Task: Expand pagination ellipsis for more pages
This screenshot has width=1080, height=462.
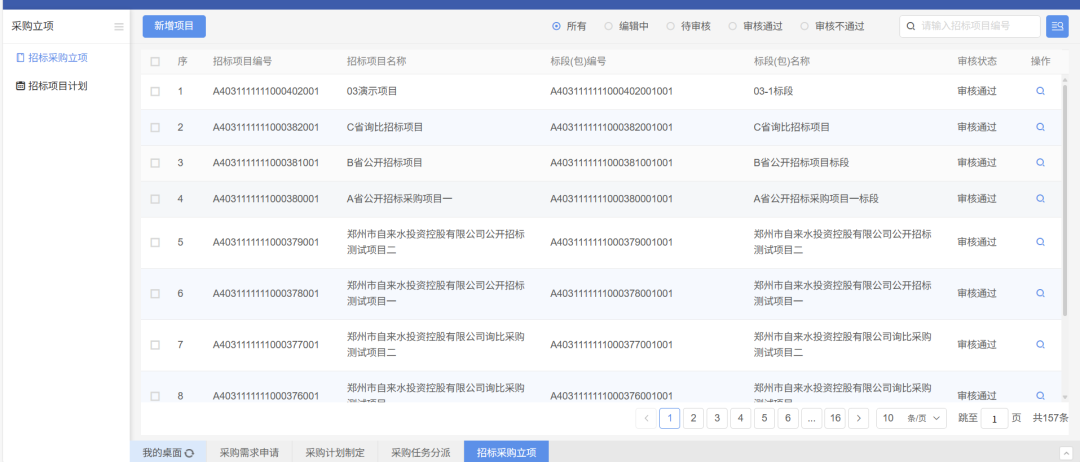Action: (x=811, y=419)
